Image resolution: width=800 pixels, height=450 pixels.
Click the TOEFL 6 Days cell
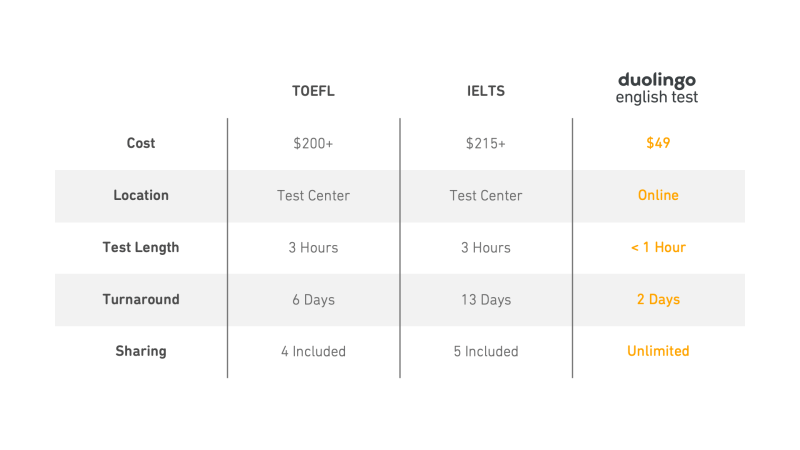[x=313, y=300]
